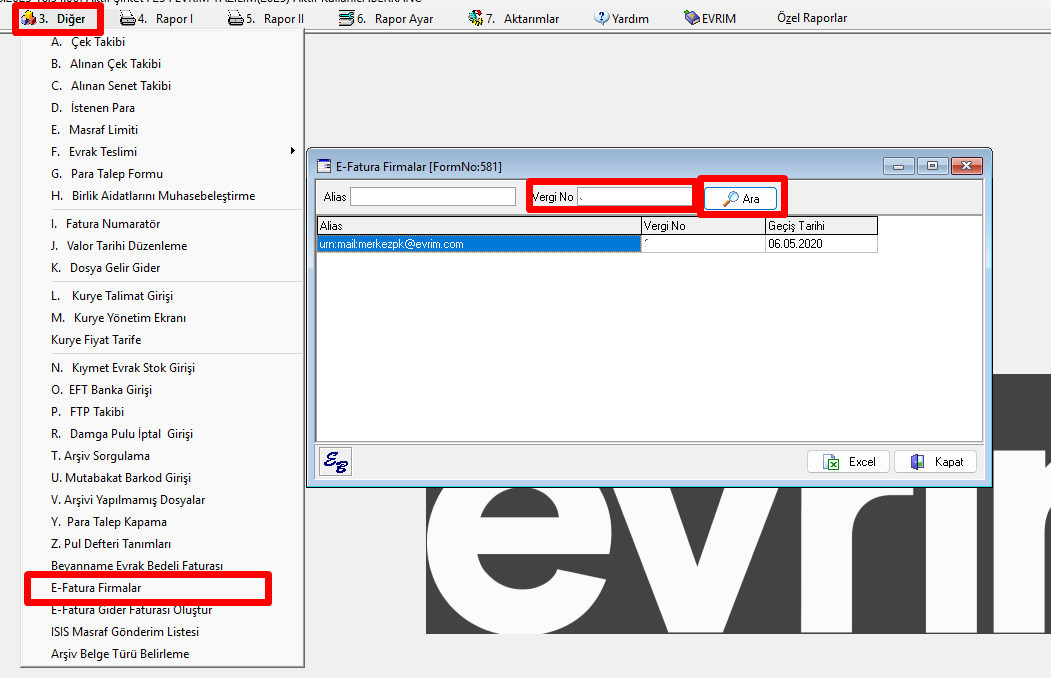Expand the Evrak Teslimi submenu arrow
This screenshot has width=1051, height=678.
[292, 151]
